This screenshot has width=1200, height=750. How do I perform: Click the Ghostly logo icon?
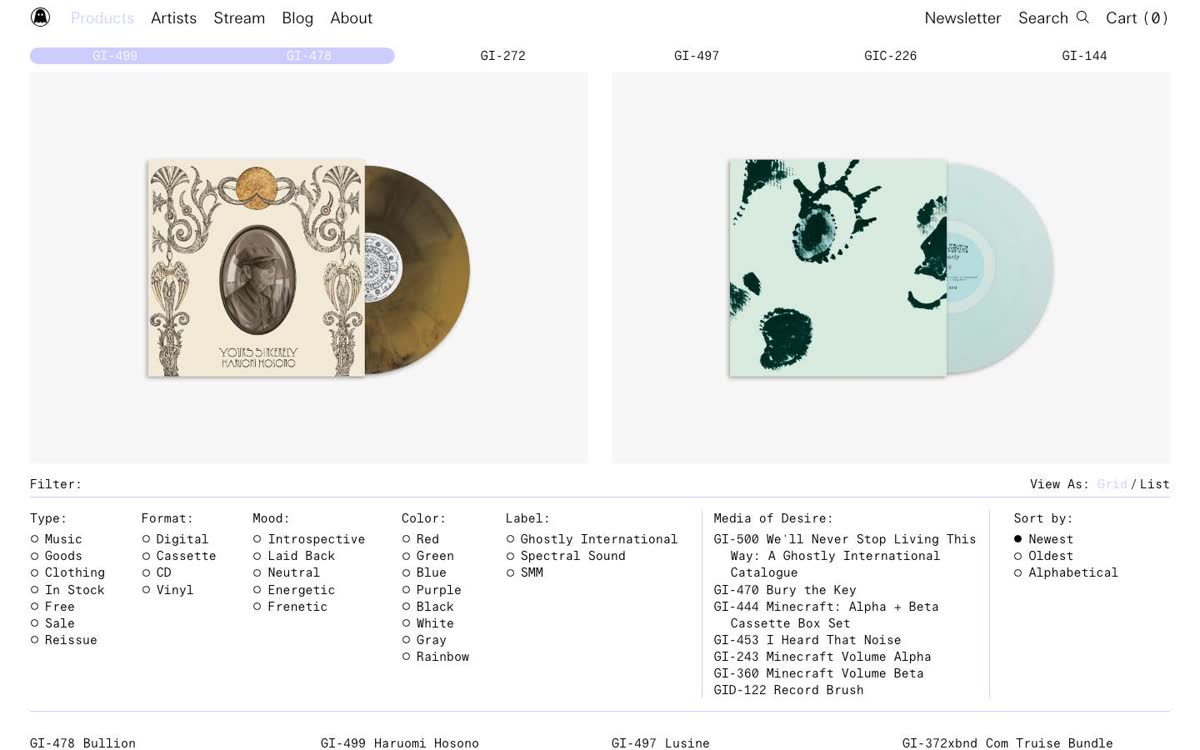click(x=40, y=17)
